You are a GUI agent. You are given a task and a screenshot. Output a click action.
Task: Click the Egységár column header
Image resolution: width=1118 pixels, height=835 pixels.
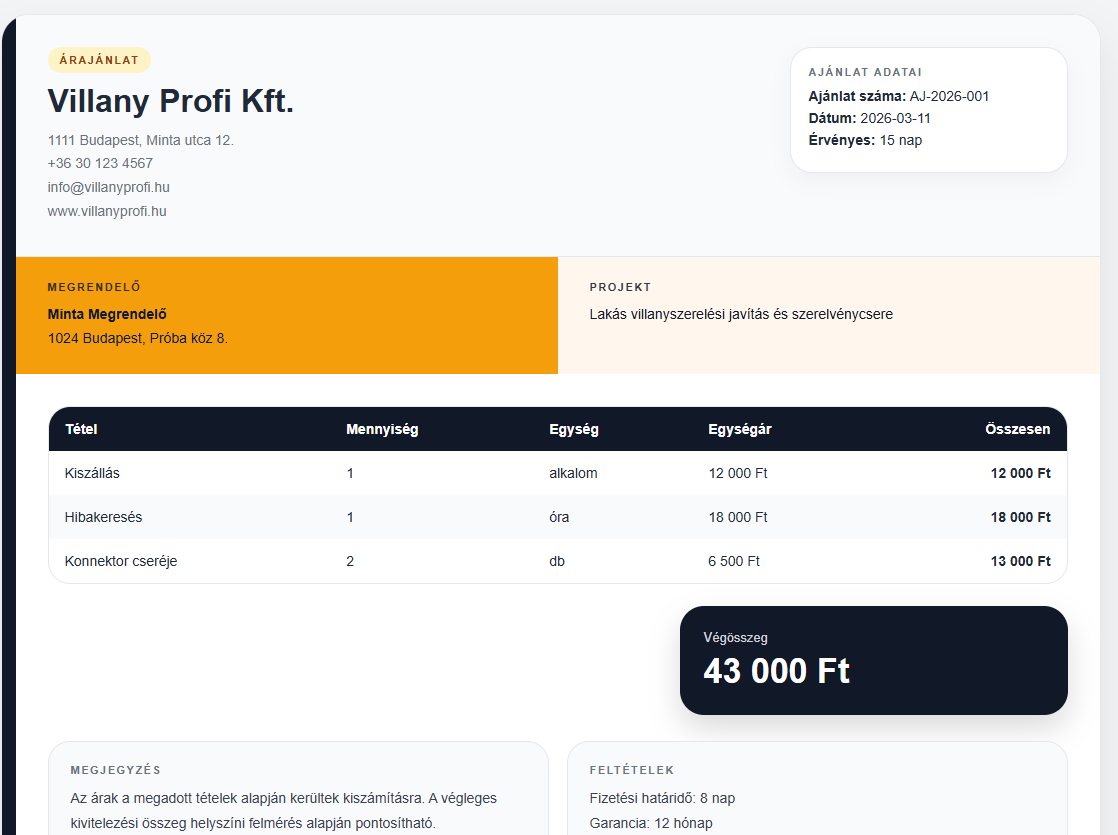click(739, 429)
